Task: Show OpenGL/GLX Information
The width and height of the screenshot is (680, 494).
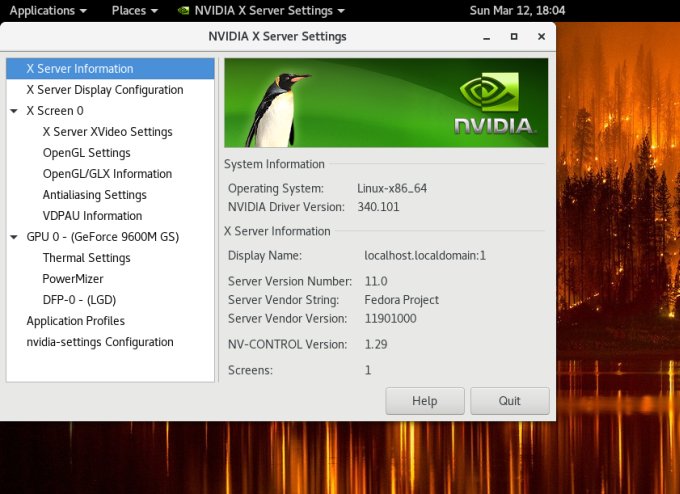Action: tap(107, 174)
